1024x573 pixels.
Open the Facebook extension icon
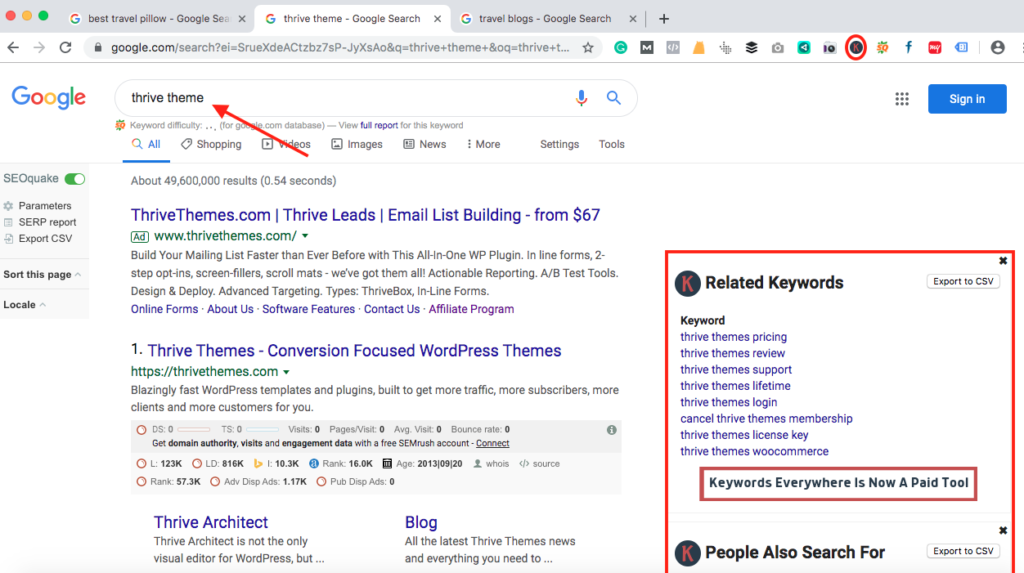tap(908, 47)
